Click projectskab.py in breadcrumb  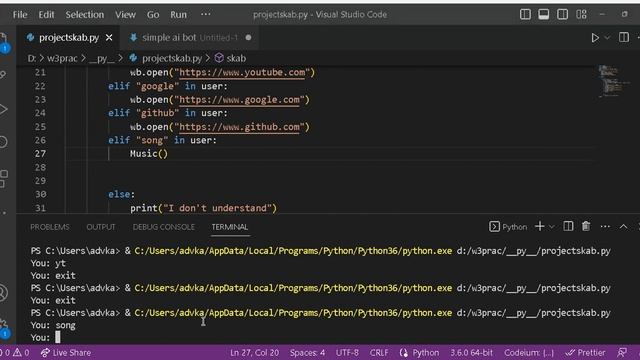tap(172, 58)
